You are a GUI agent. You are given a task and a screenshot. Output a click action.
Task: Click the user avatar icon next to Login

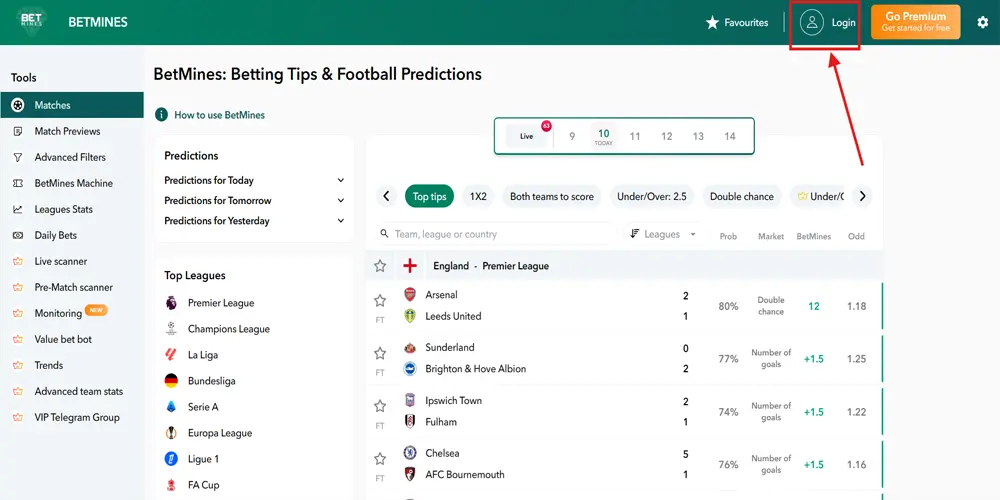coord(812,22)
